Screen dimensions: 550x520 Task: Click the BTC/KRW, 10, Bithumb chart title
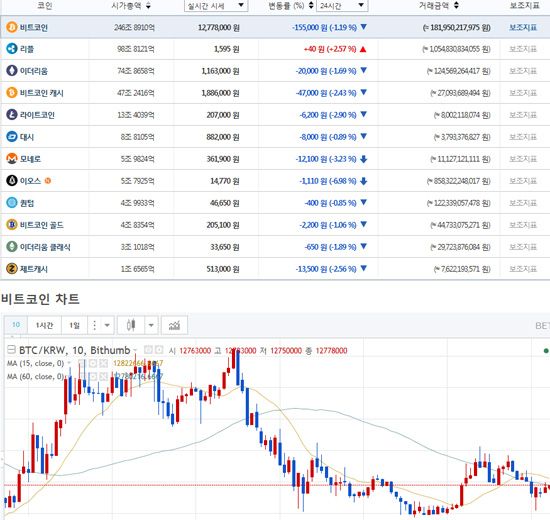pos(74,350)
